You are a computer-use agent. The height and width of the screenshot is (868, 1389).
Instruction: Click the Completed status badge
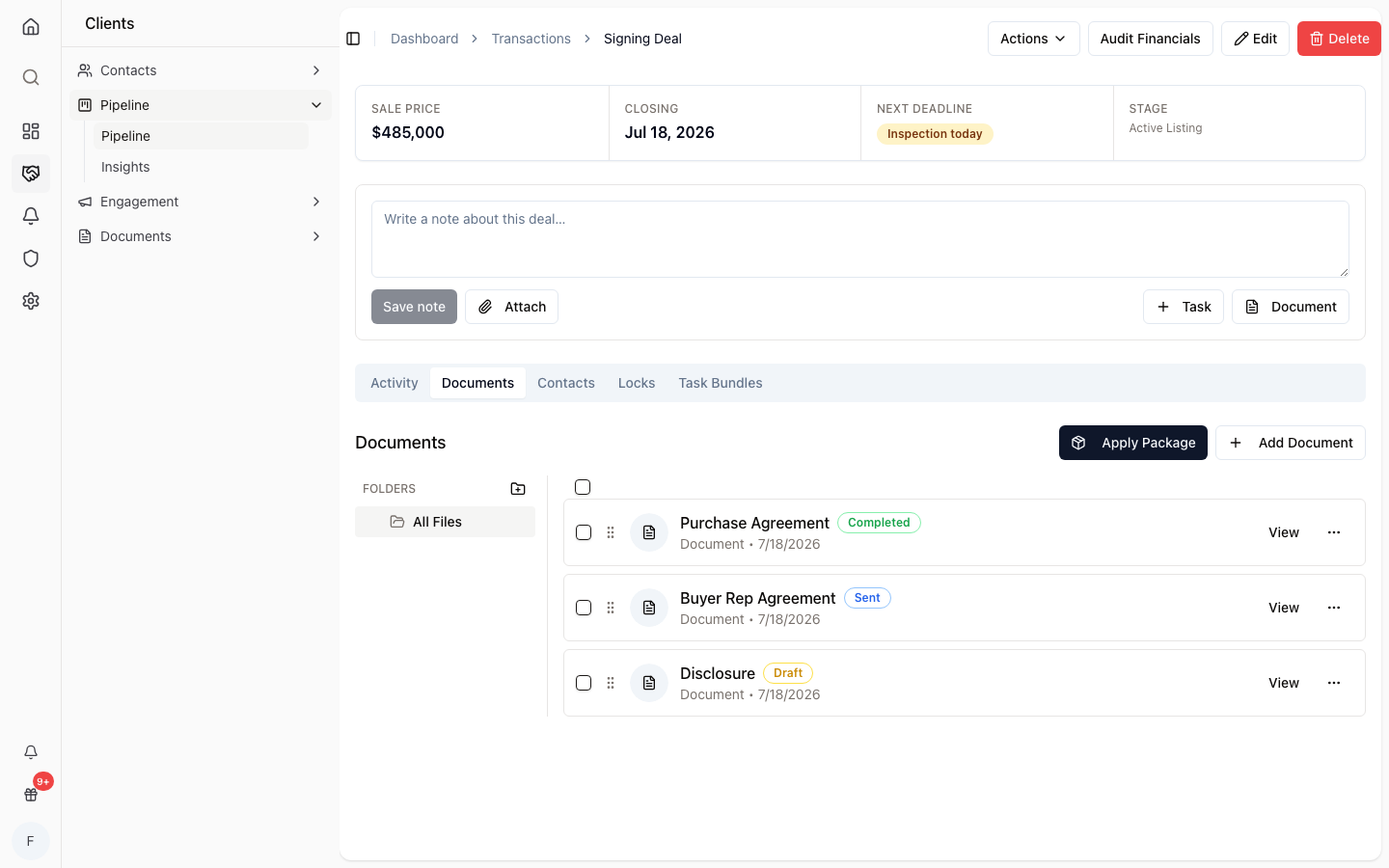tap(879, 523)
